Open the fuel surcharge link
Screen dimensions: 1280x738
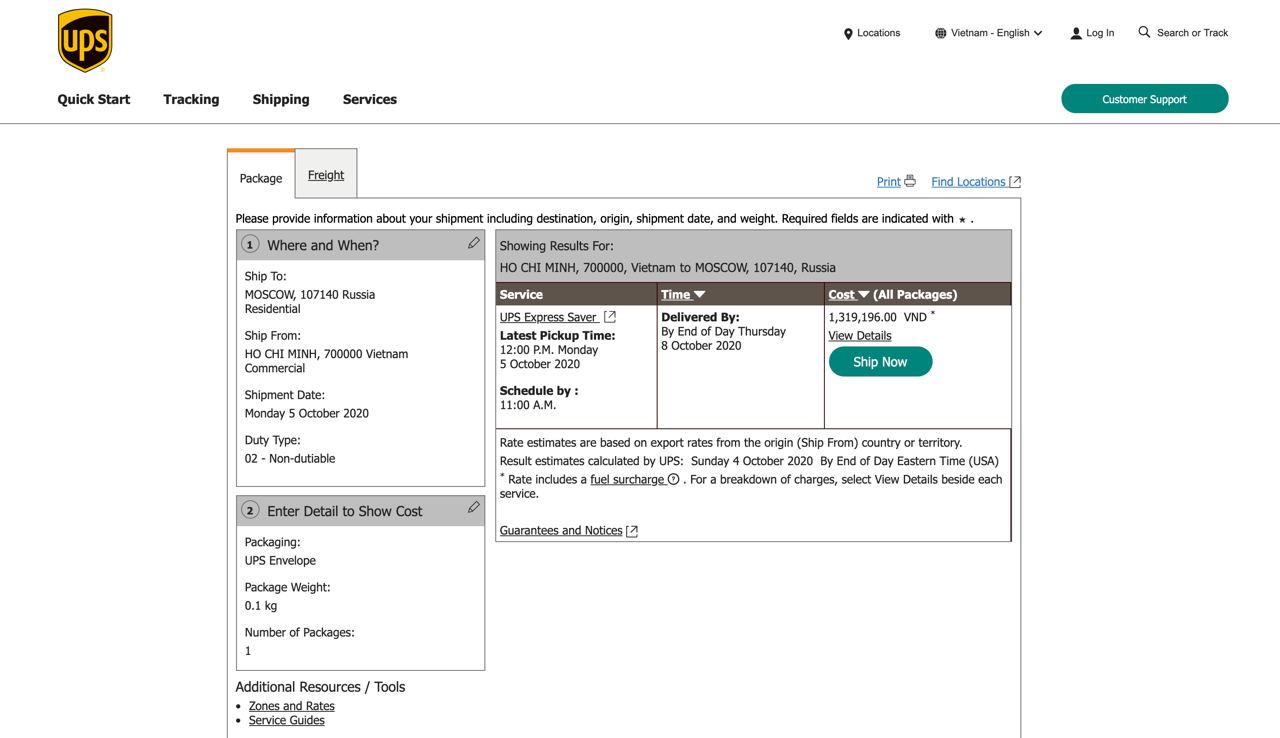628,479
